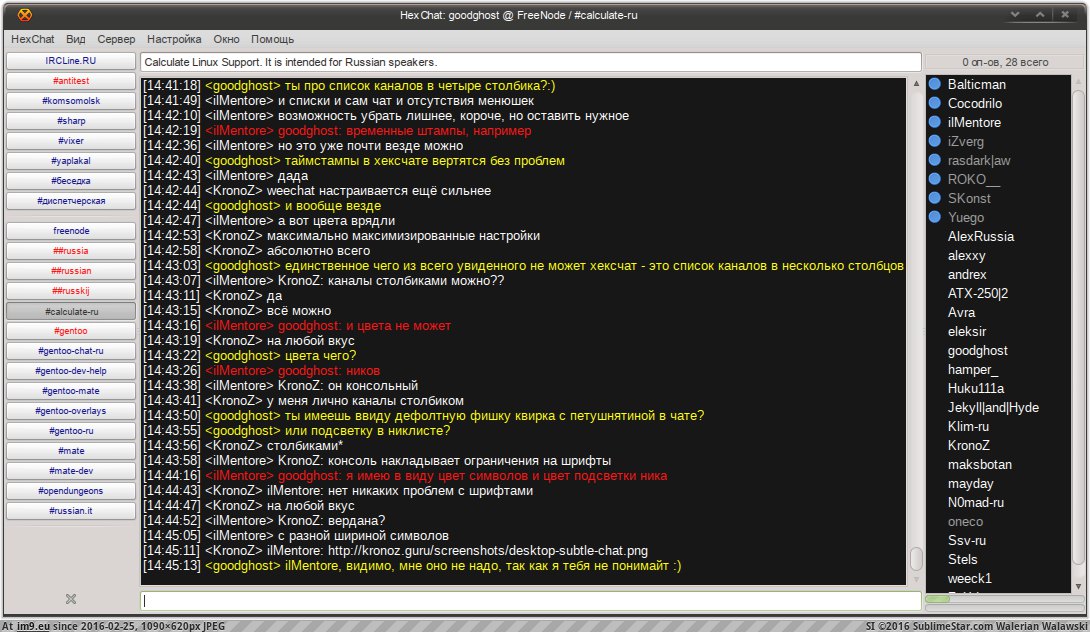Switch to the freenode server tab

coord(71,231)
